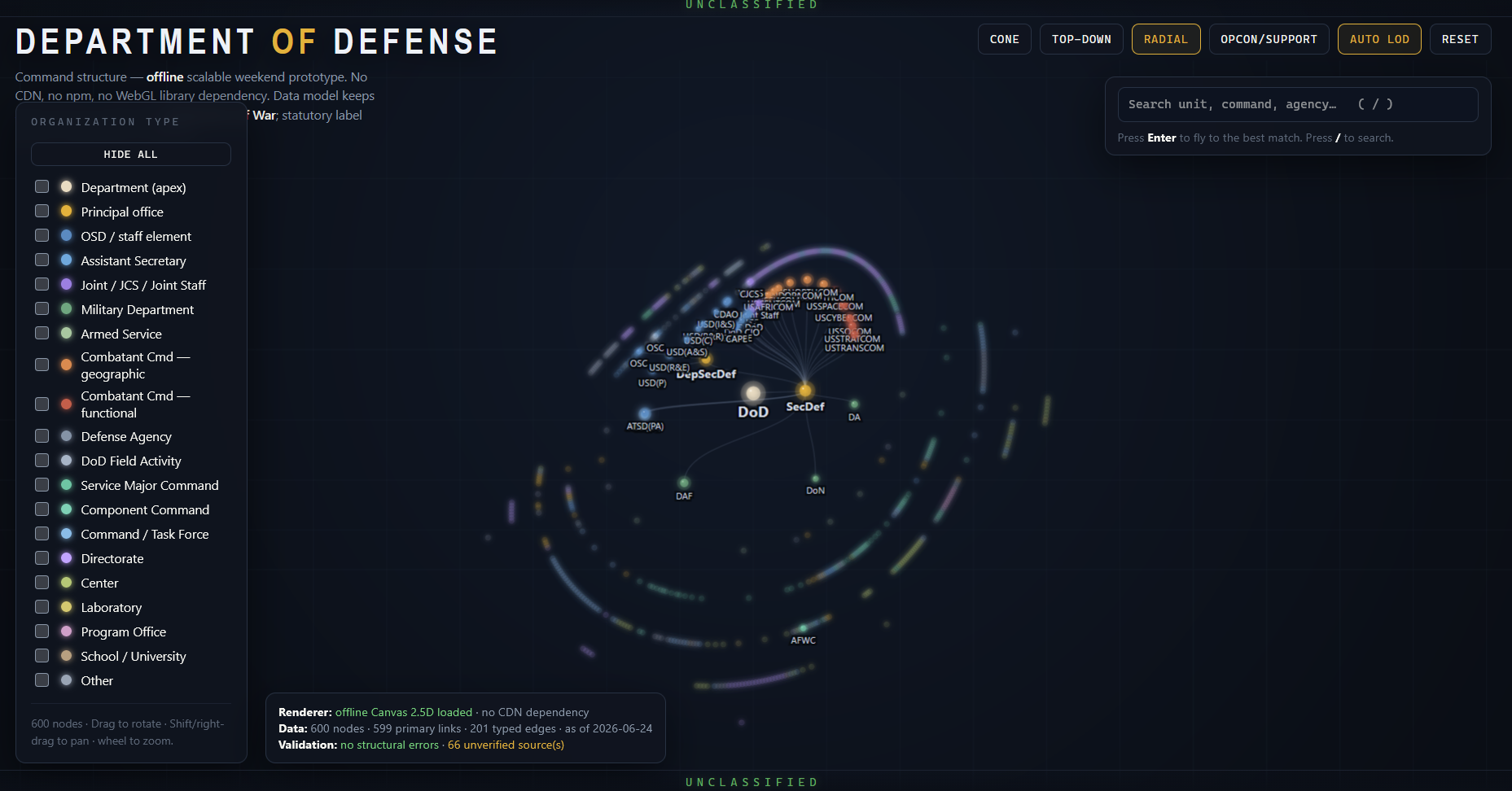The height and width of the screenshot is (791, 1512).
Task: Click the School / University legend label
Action: (134, 656)
